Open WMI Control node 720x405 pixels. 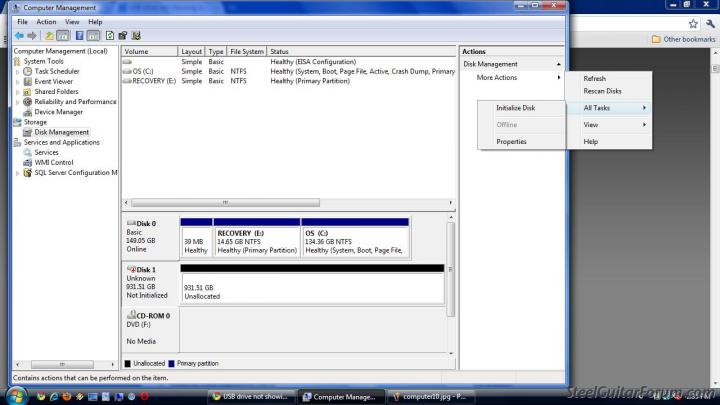click(54, 162)
